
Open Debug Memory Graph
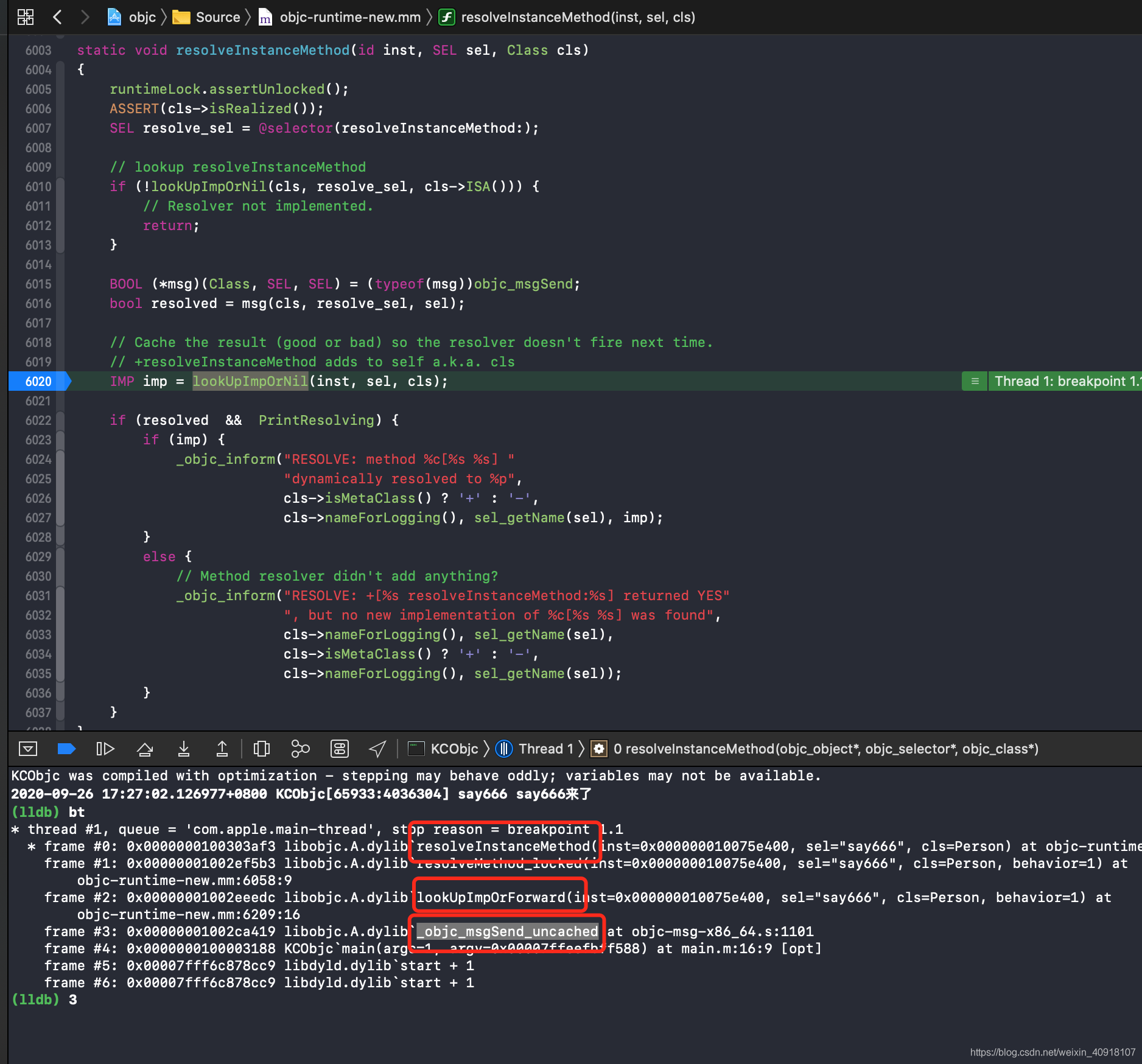(x=301, y=749)
